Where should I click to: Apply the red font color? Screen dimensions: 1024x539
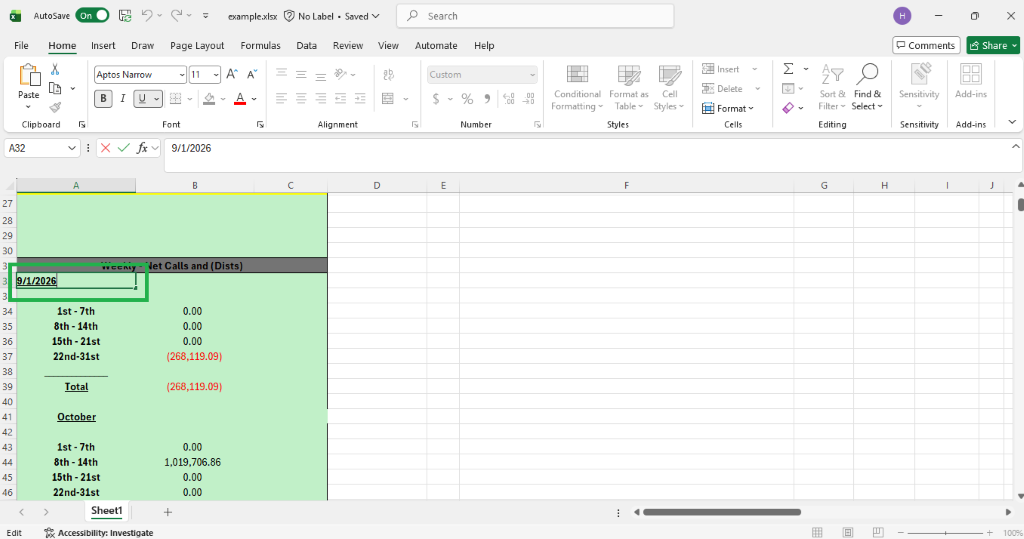coord(240,99)
